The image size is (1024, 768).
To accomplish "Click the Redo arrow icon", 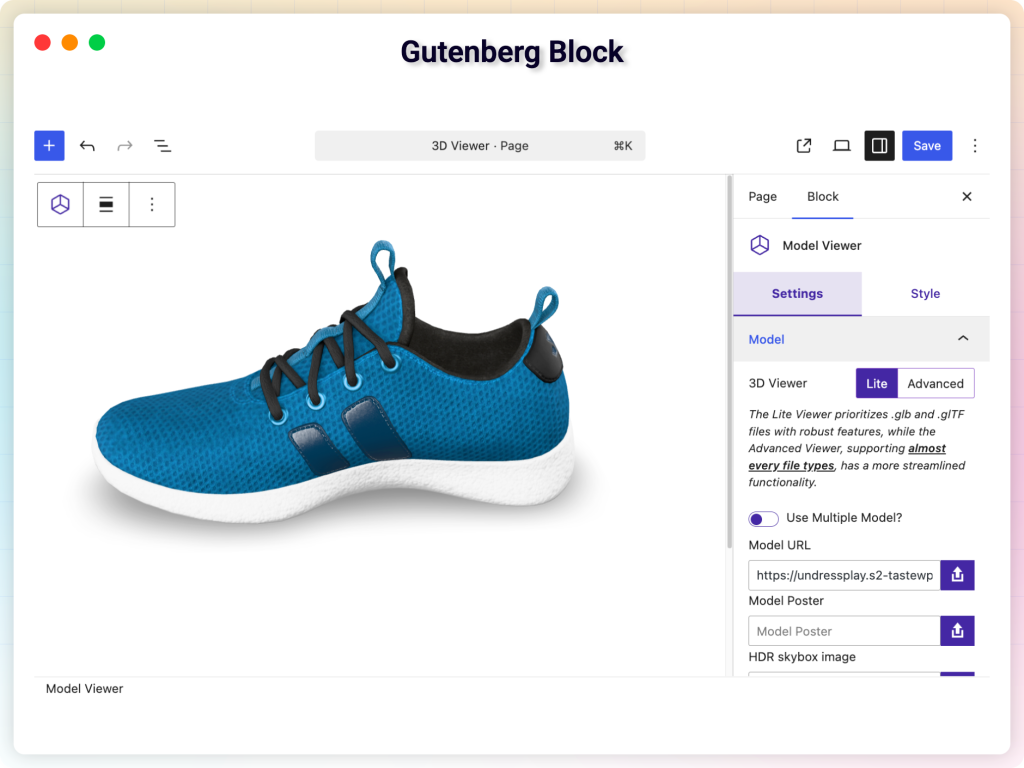I will tap(124, 145).
